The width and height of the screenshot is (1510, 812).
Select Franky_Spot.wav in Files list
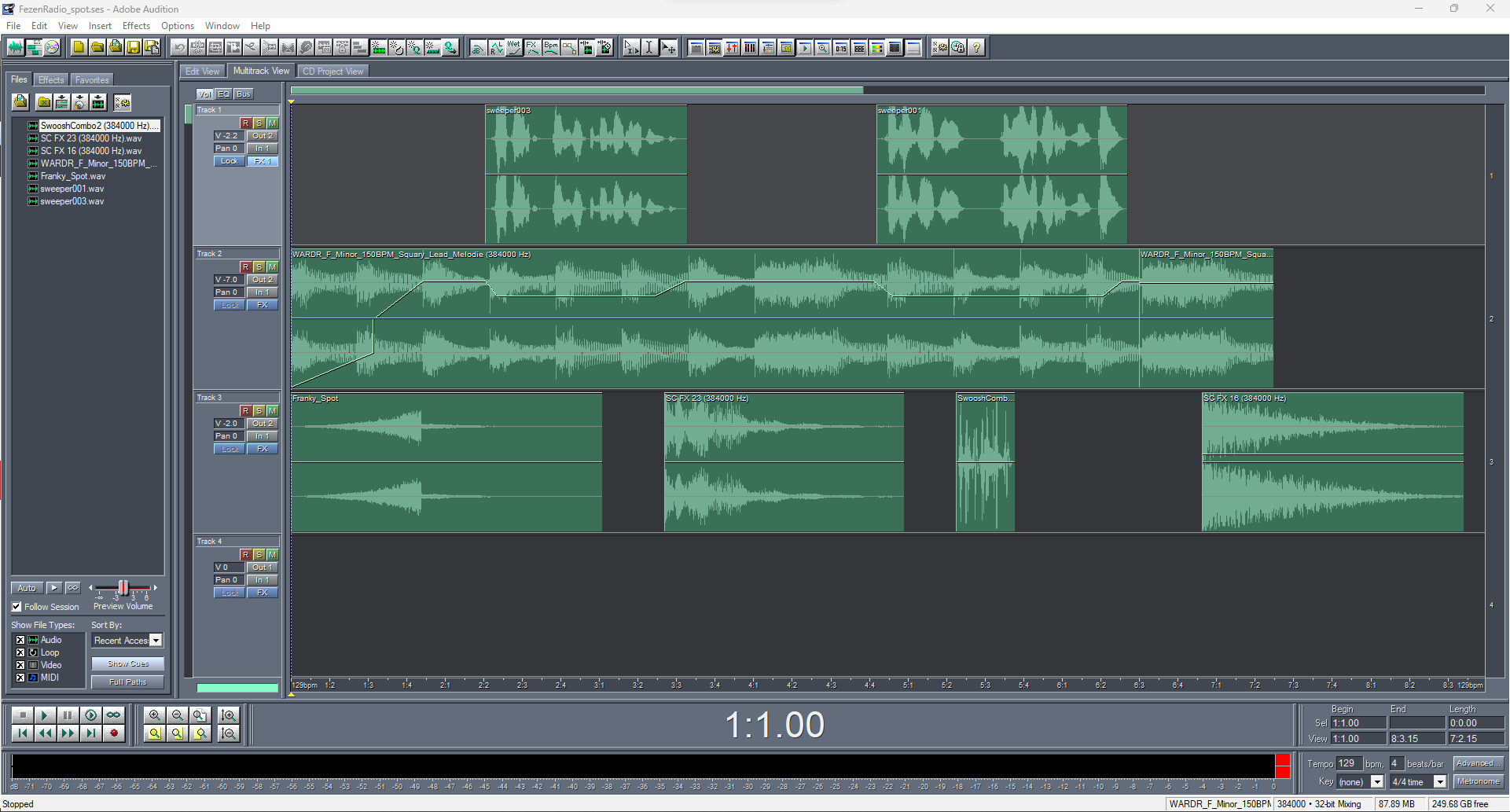[72, 176]
